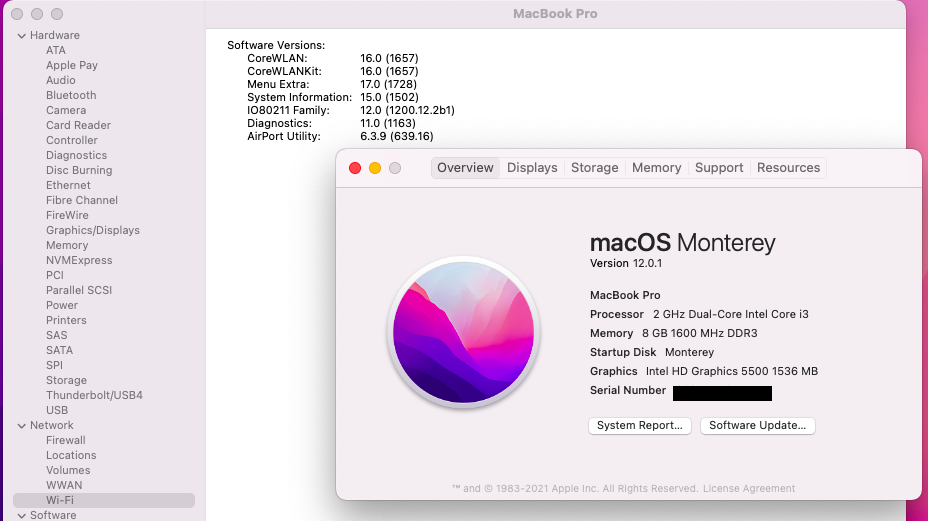This screenshot has width=928, height=521.
Task: Select SAS in the sidebar
Action: tap(56, 335)
